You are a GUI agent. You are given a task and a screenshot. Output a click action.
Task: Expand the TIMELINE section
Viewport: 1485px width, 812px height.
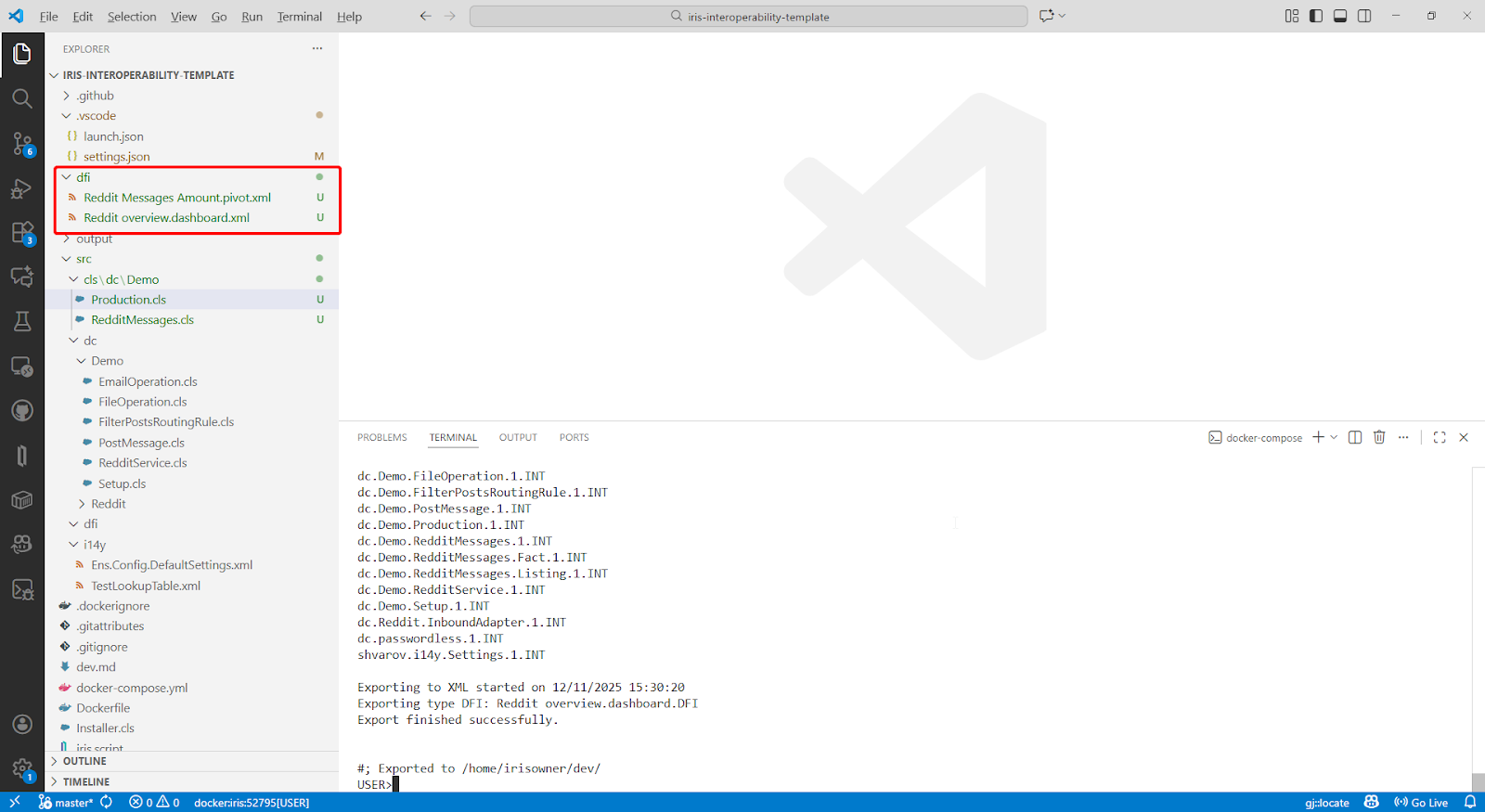tap(86, 781)
